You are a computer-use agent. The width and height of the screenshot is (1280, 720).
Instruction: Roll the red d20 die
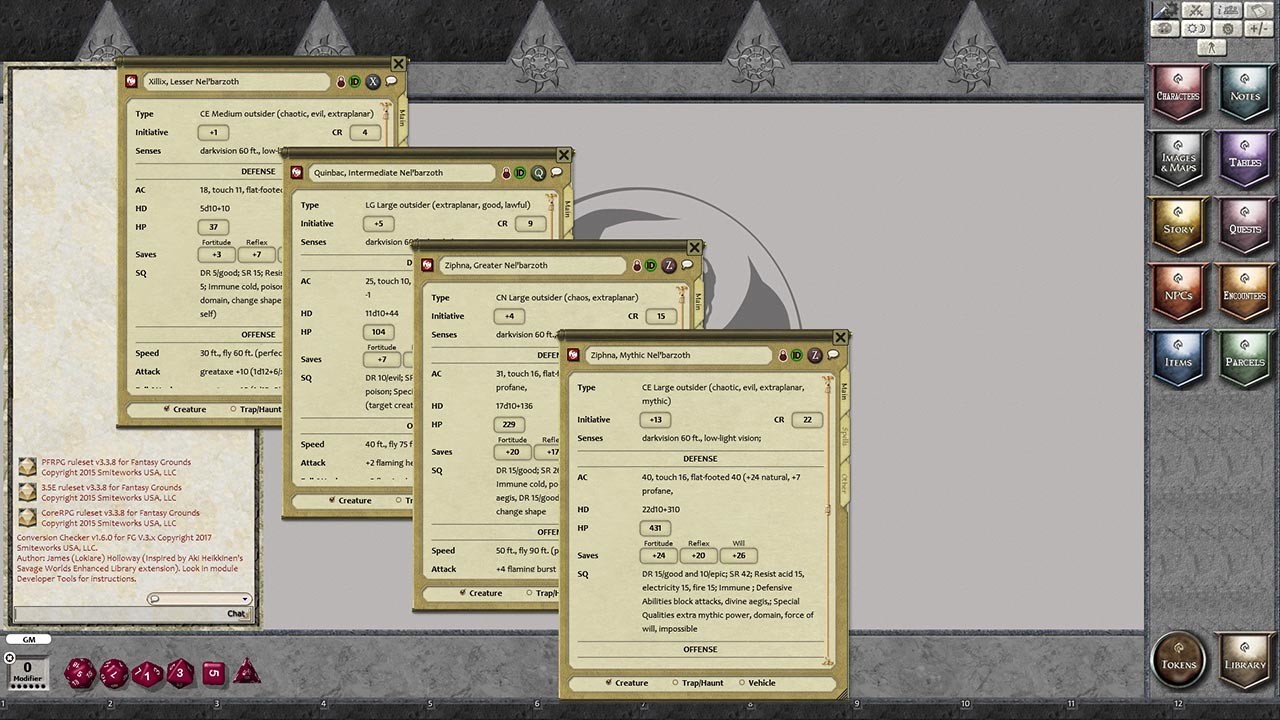coord(79,672)
